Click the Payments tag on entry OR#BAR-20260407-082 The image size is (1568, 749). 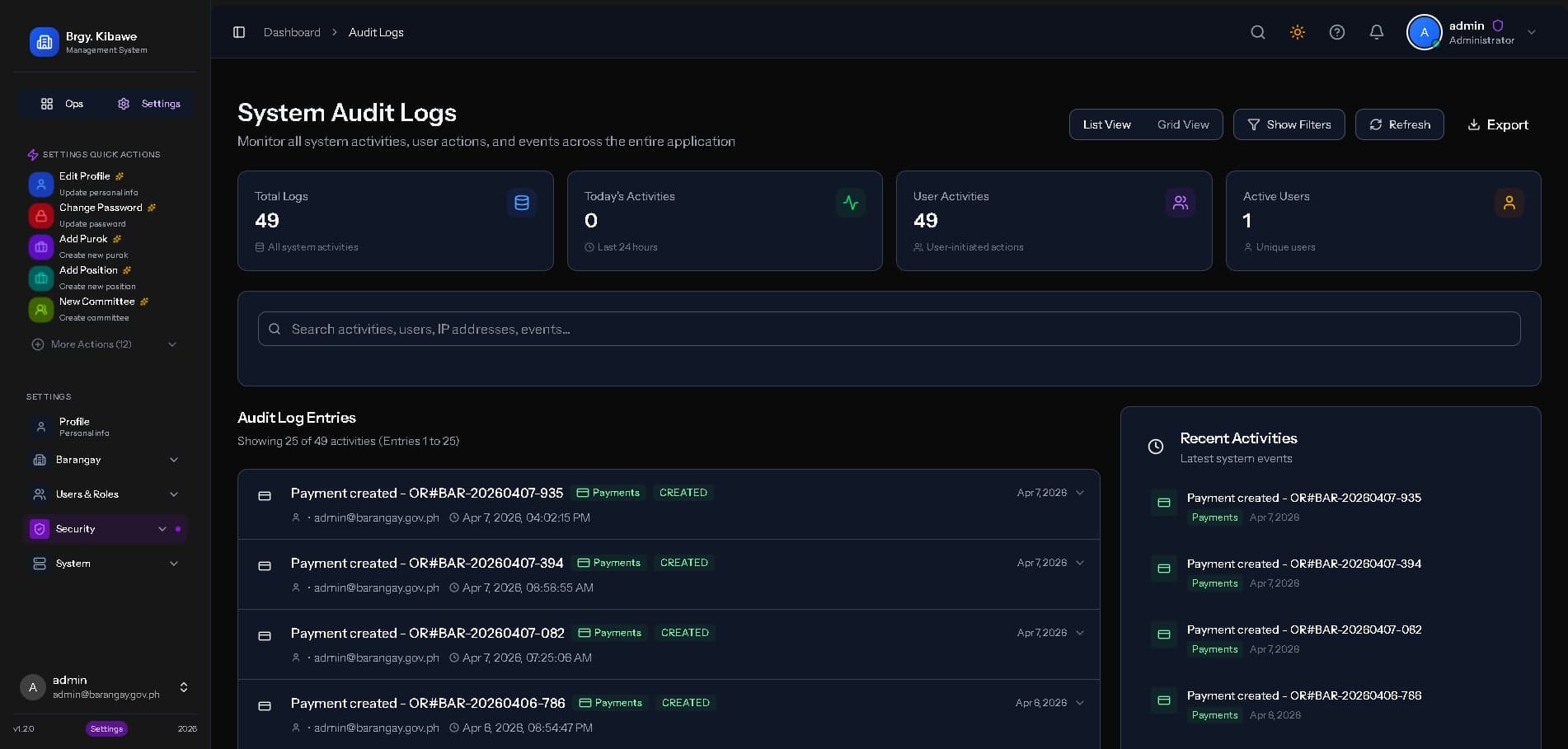point(610,633)
